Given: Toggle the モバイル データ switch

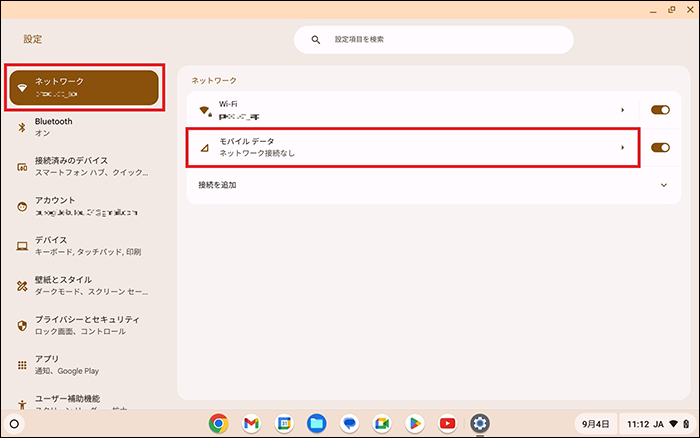Looking at the screenshot, I should [x=660, y=147].
